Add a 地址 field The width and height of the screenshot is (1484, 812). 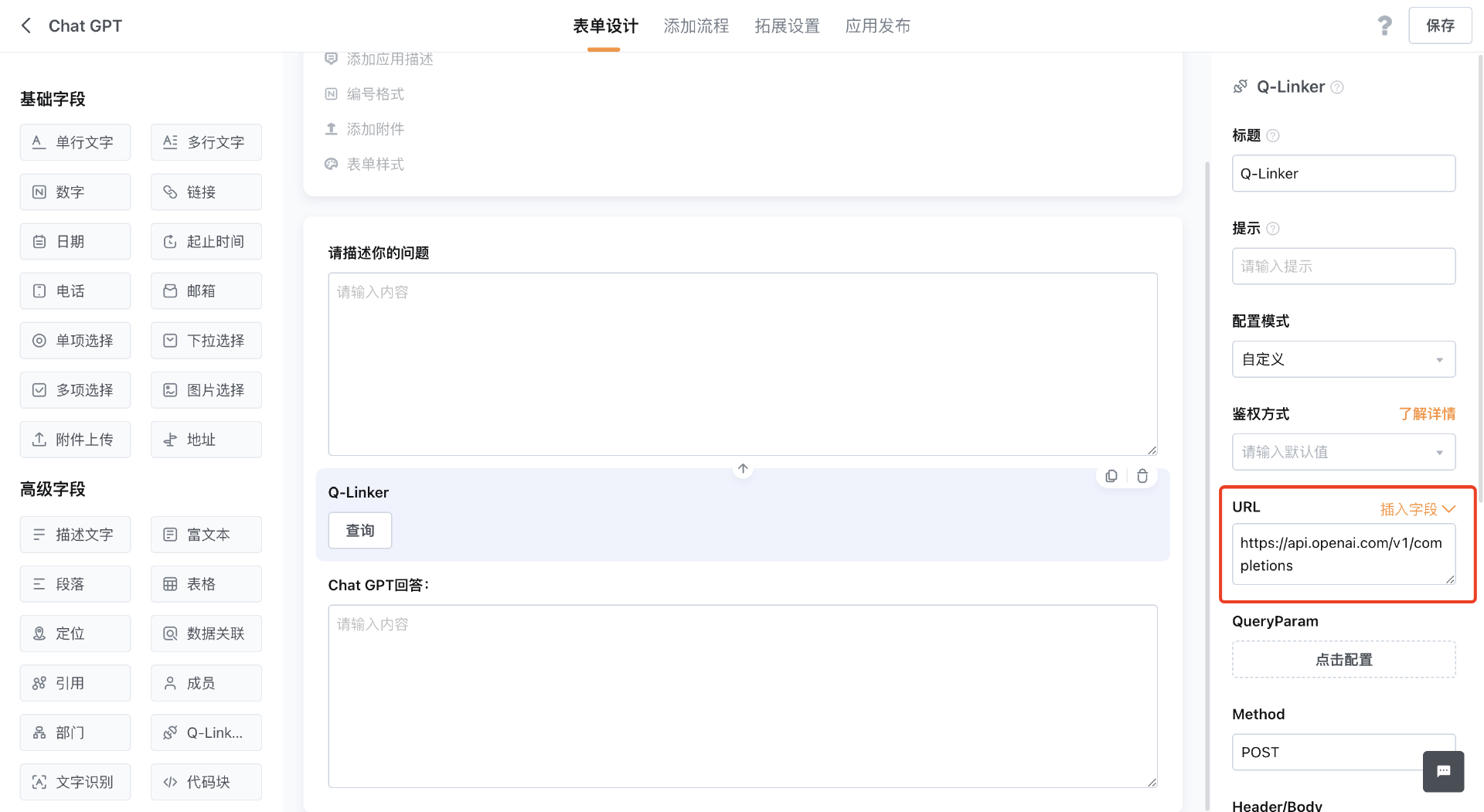(x=206, y=439)
